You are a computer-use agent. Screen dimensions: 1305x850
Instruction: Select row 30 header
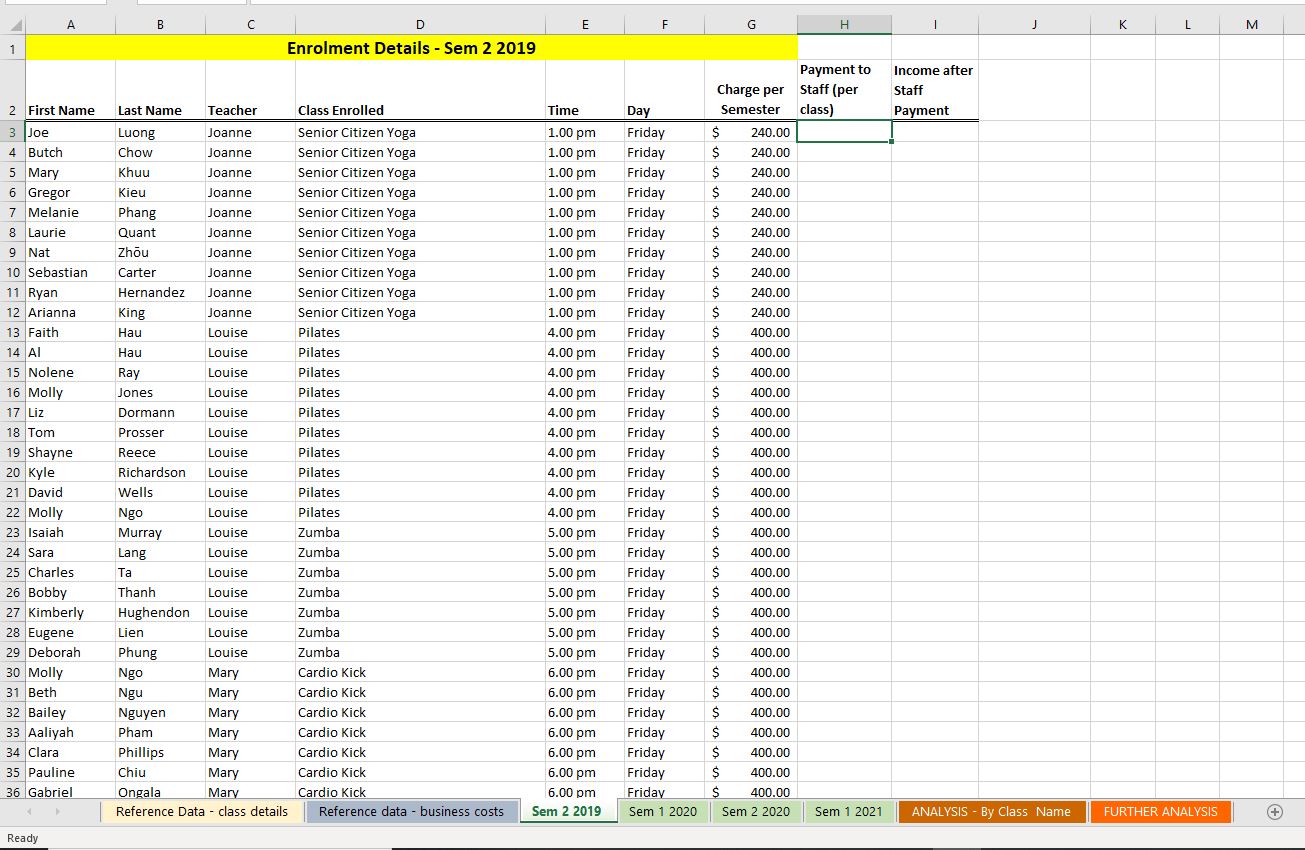coord(12,672)
